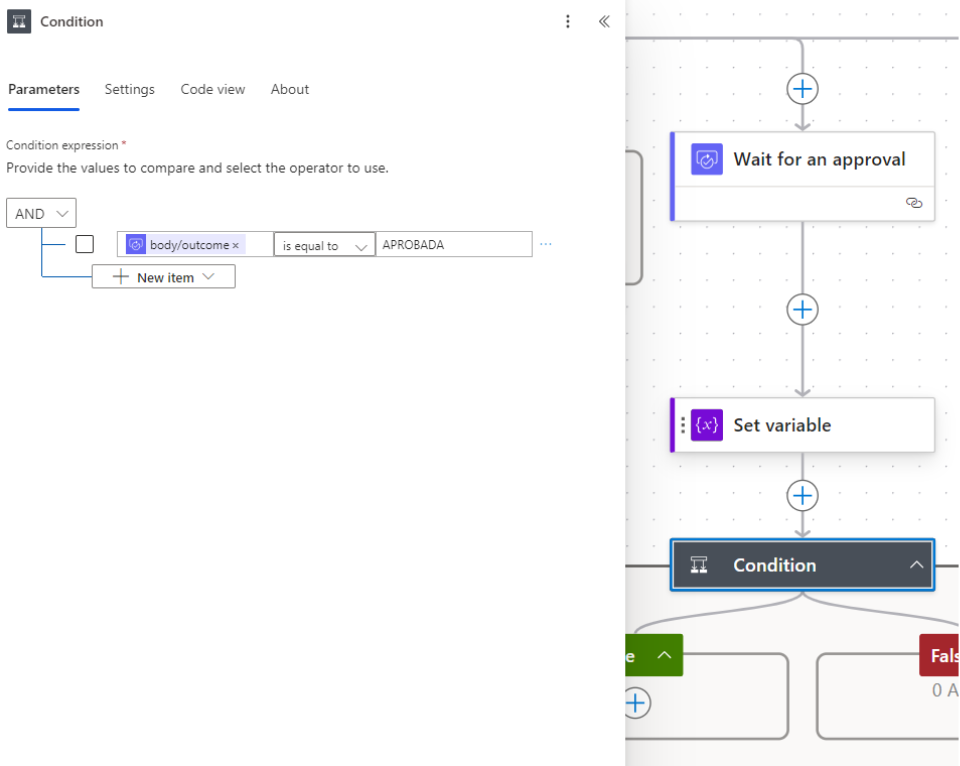Add step above Wait for an approval
This screenshot has width=960, height=766.
coord(802,89)
